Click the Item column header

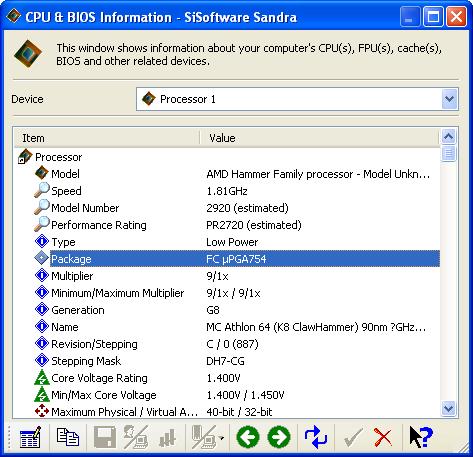(x=107, y=138)
